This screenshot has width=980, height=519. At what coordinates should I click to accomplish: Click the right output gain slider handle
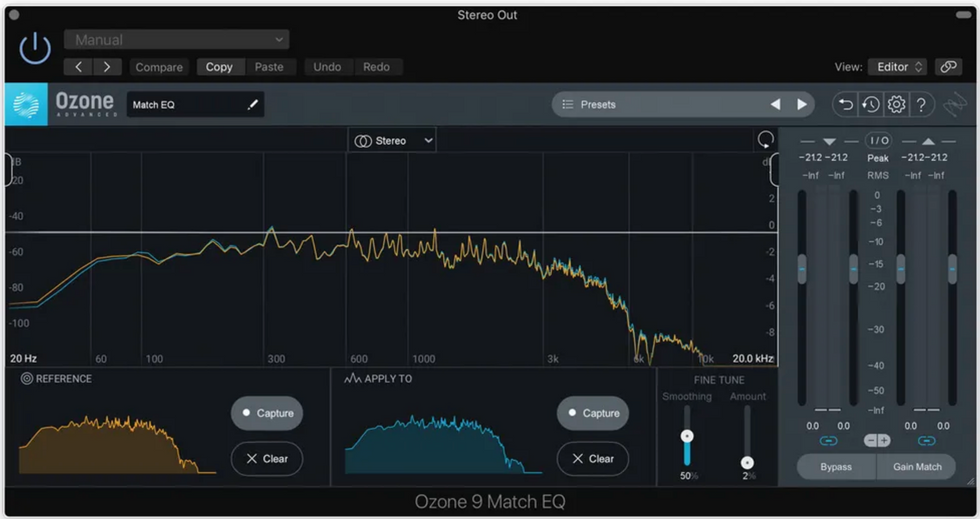952,269
